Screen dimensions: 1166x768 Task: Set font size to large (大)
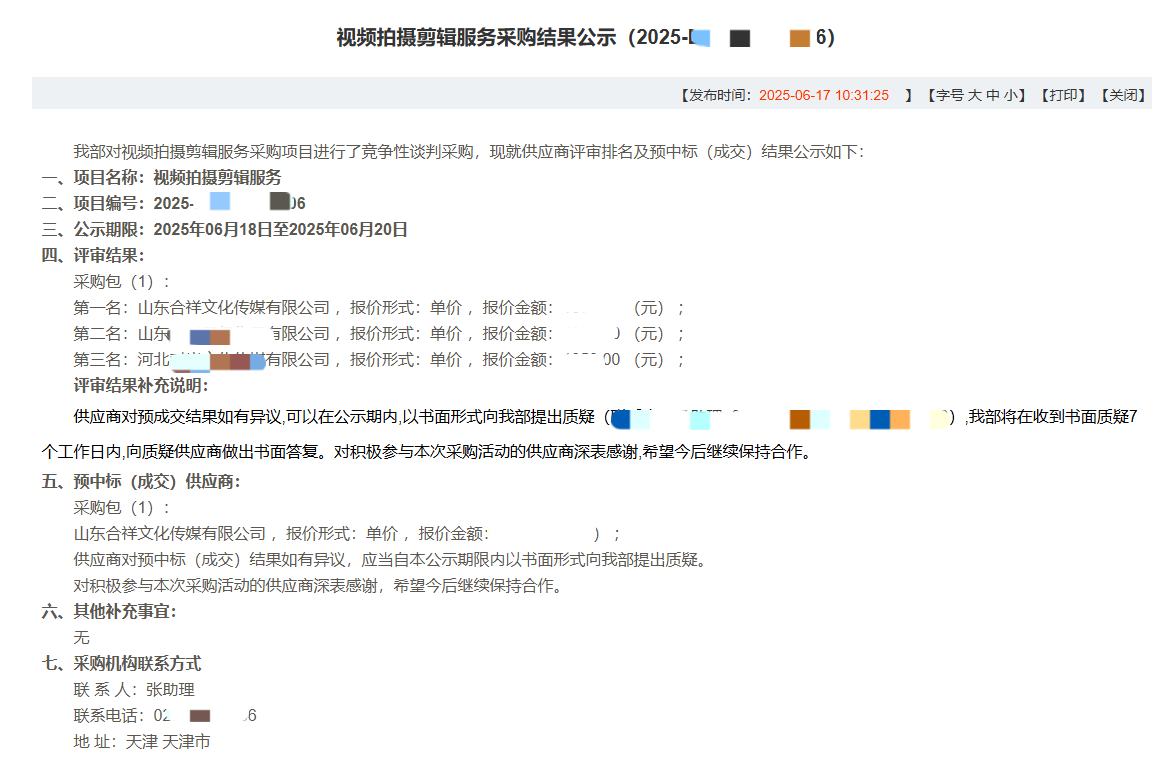(x=975, y=95)
